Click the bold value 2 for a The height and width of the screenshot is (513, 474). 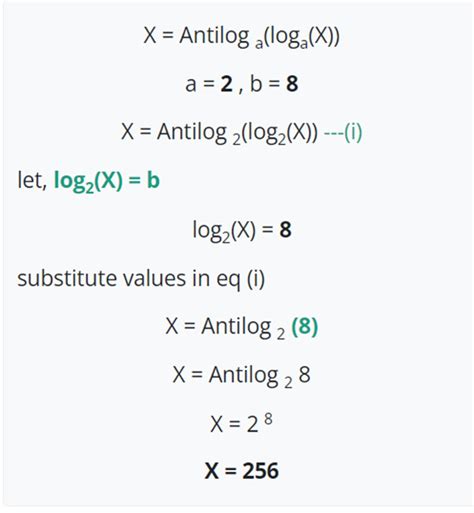[x=227, y=84]
